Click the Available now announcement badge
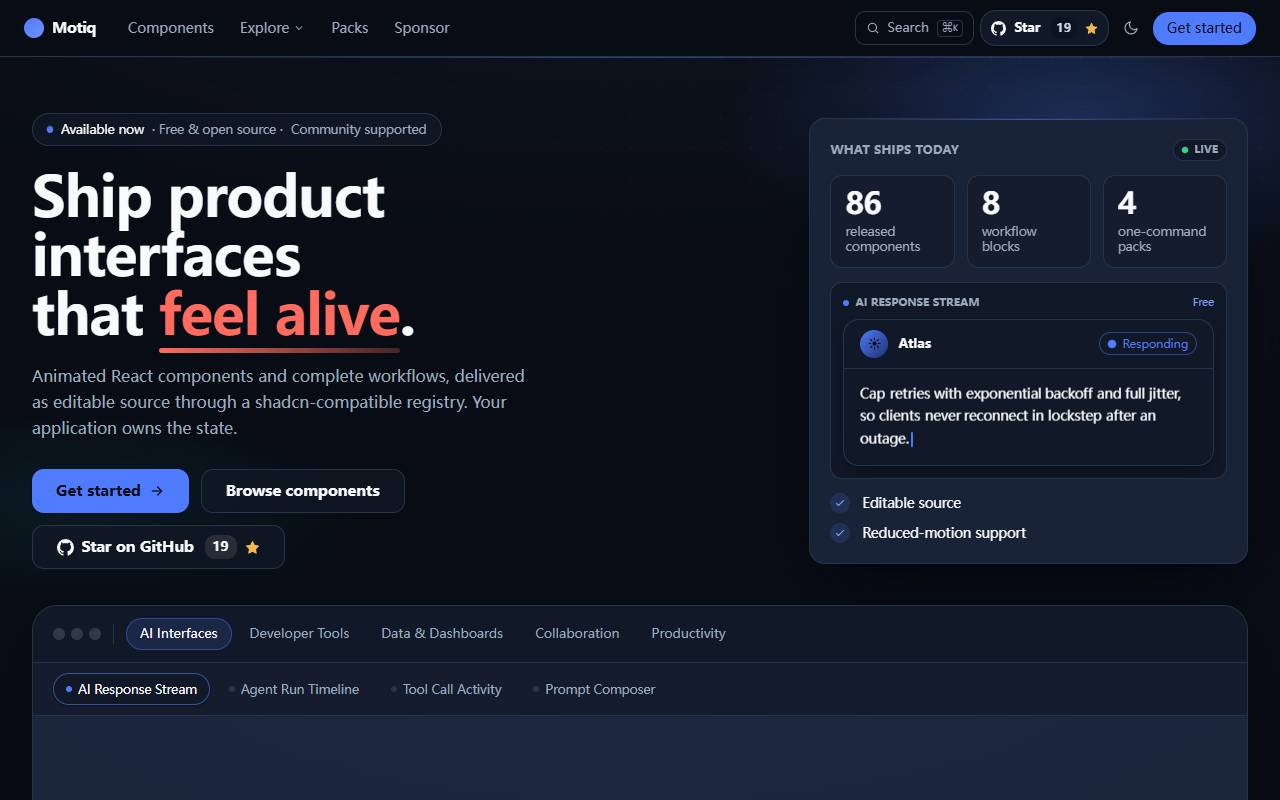 (237, 130)
